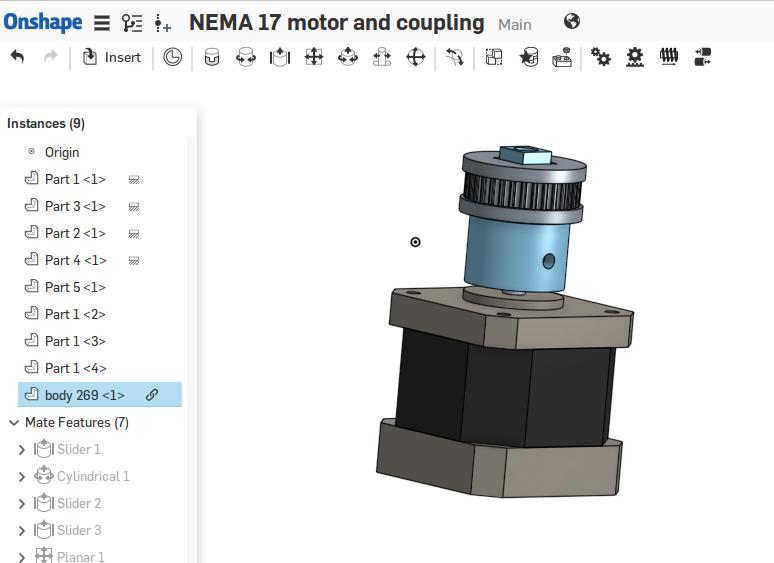Click the fixed icon beside Part 4 <1>
Screen dimensions: 774x563
tap(134, 261)
